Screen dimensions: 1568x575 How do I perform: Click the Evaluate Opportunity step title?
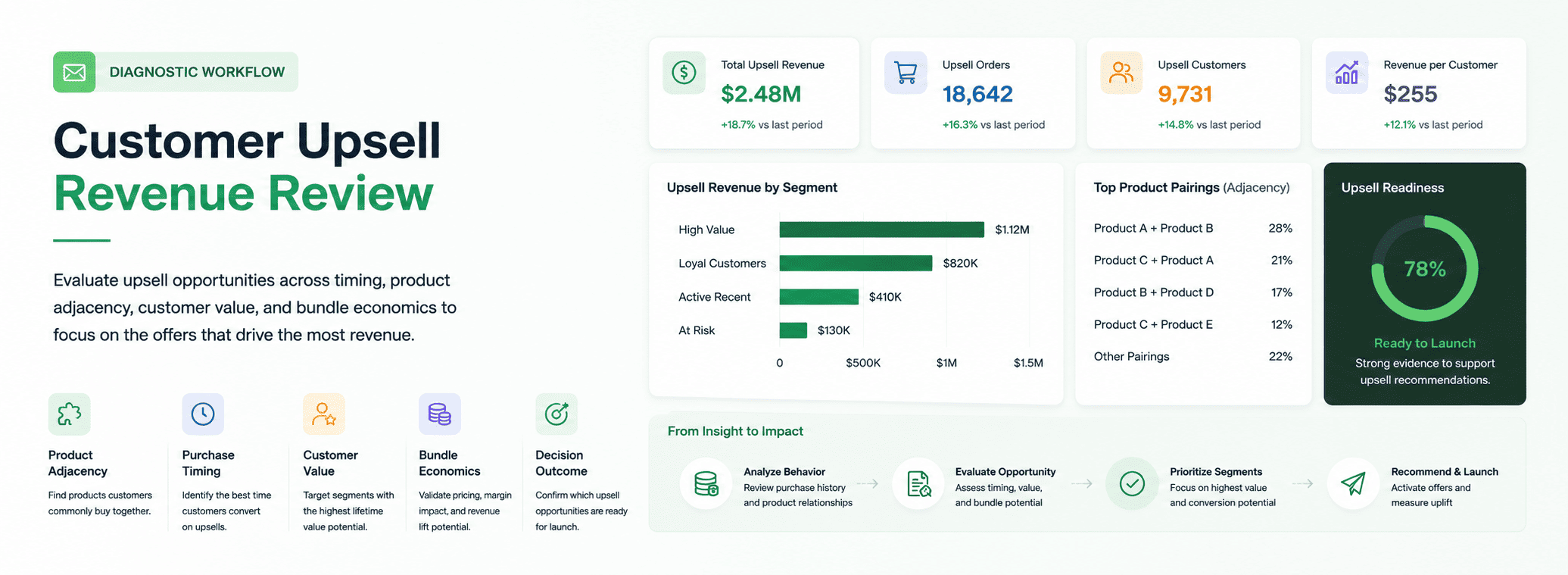pos(1005,471)
